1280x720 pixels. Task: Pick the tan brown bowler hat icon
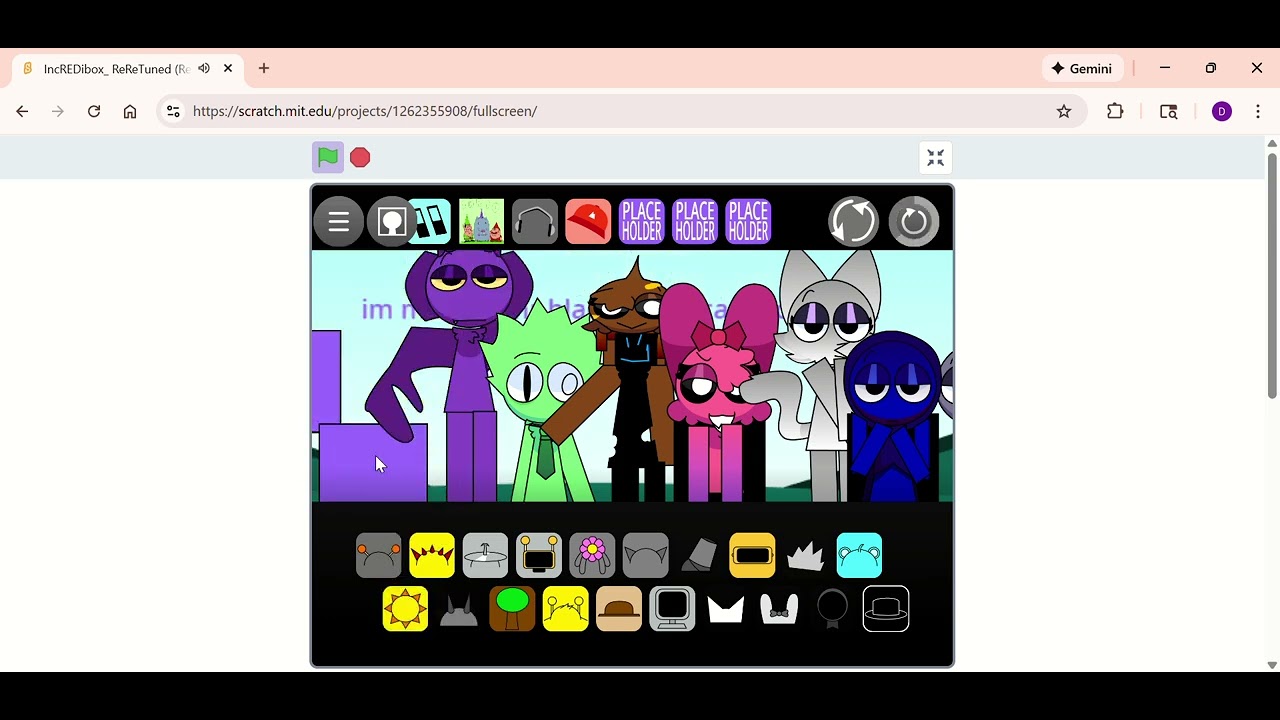click(619, 608)
